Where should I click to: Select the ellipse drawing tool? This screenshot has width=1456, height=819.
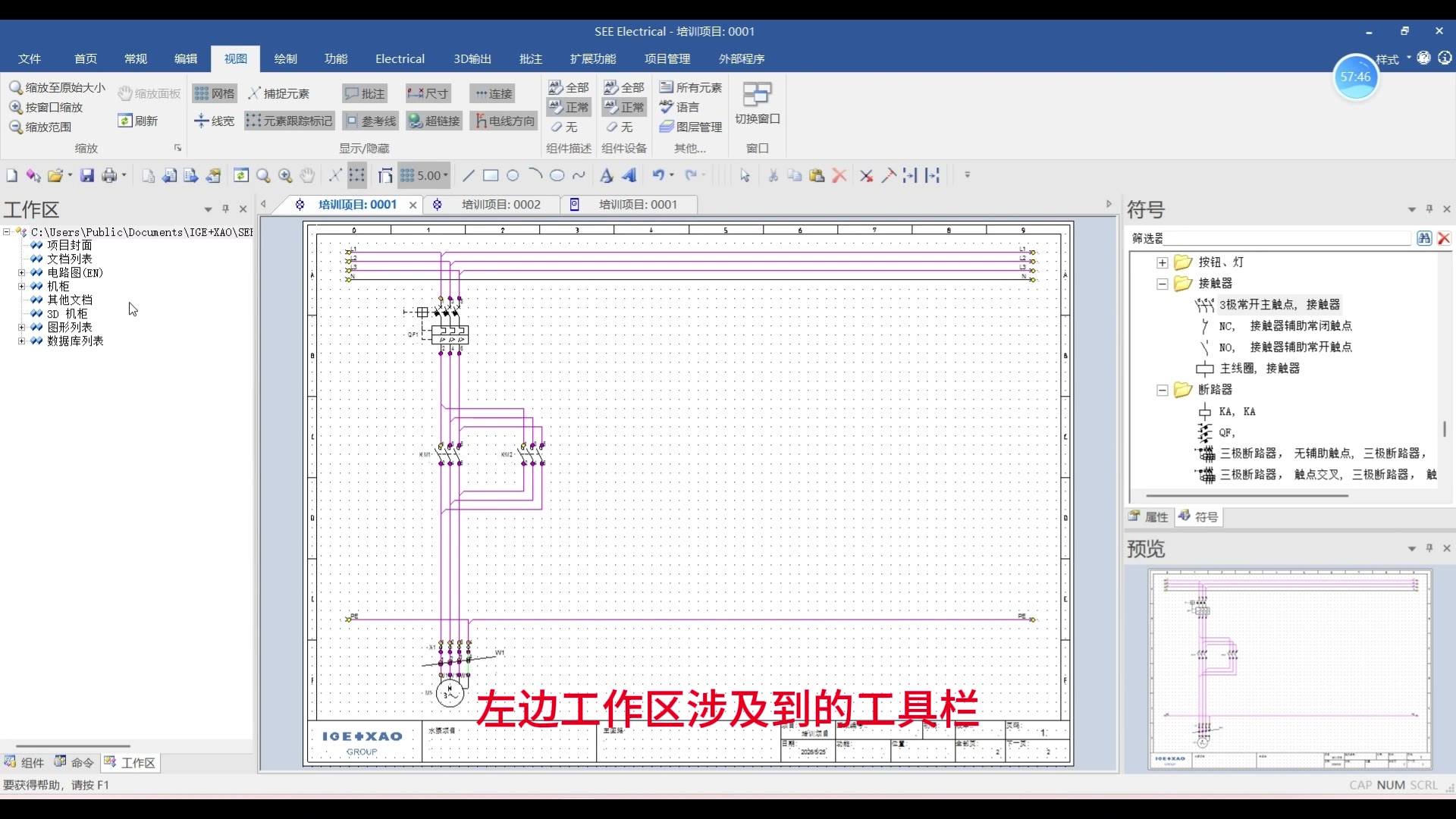pyautogui.click(x=557, y=176)
